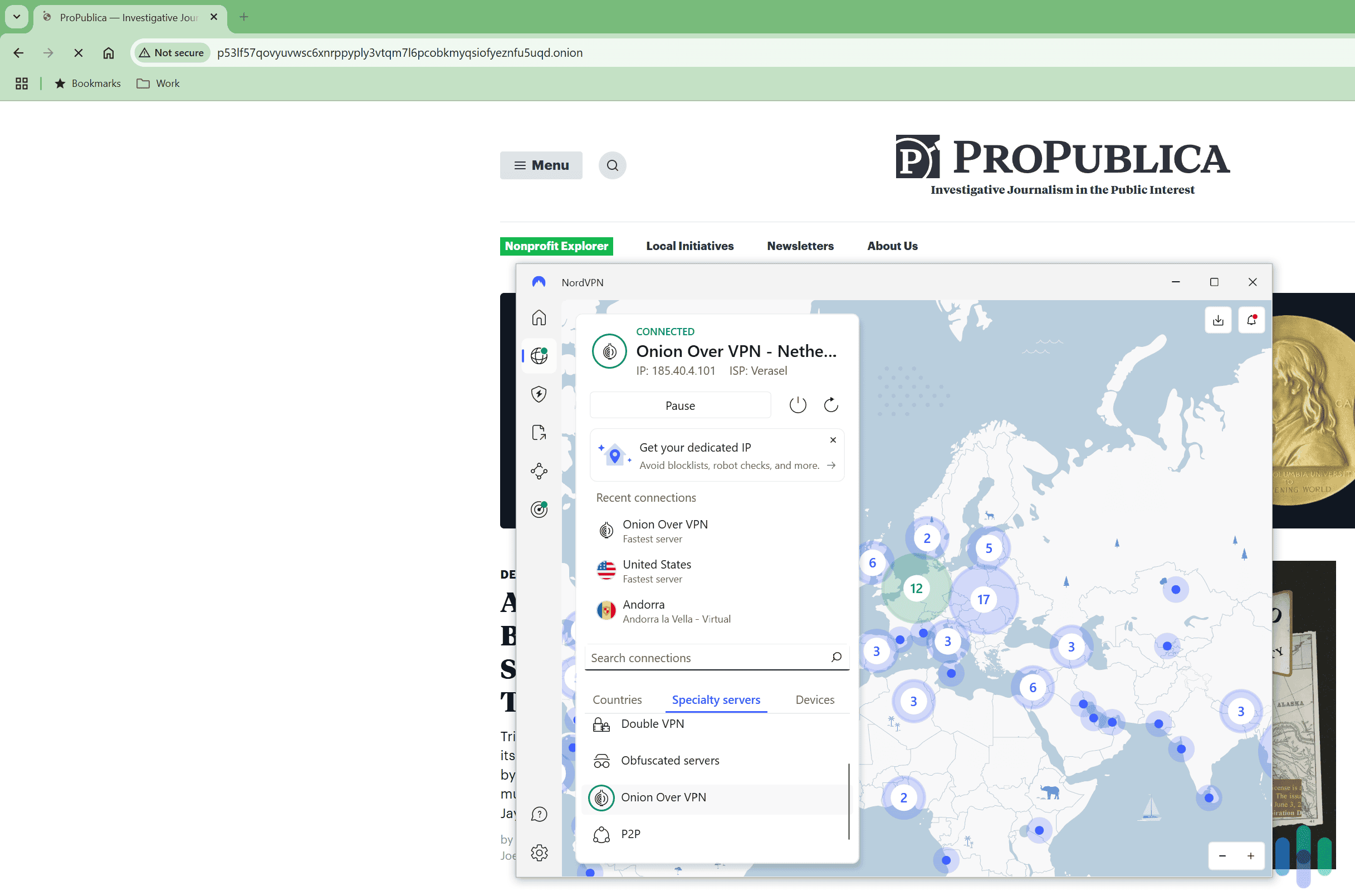Zoom in on the VPN map
1355x896 pixels.
(x=1250, y=855)
